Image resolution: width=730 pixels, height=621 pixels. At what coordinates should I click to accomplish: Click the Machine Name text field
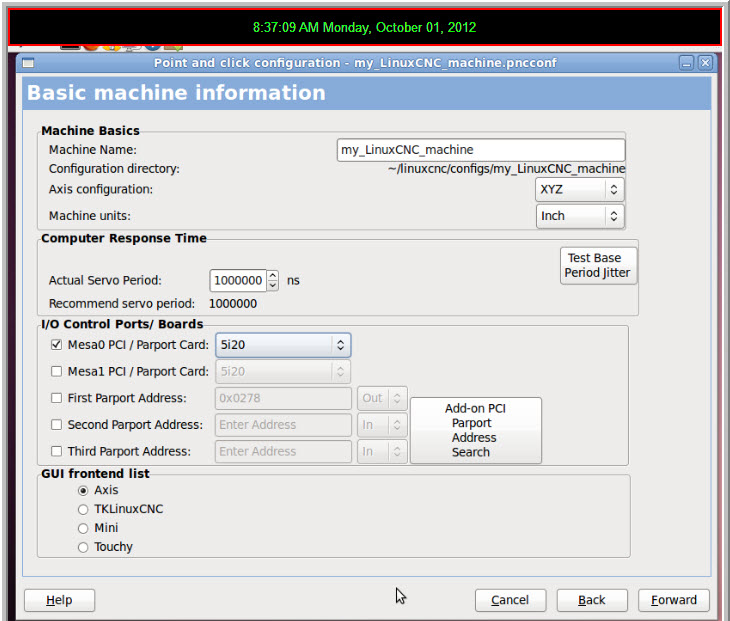481,150
